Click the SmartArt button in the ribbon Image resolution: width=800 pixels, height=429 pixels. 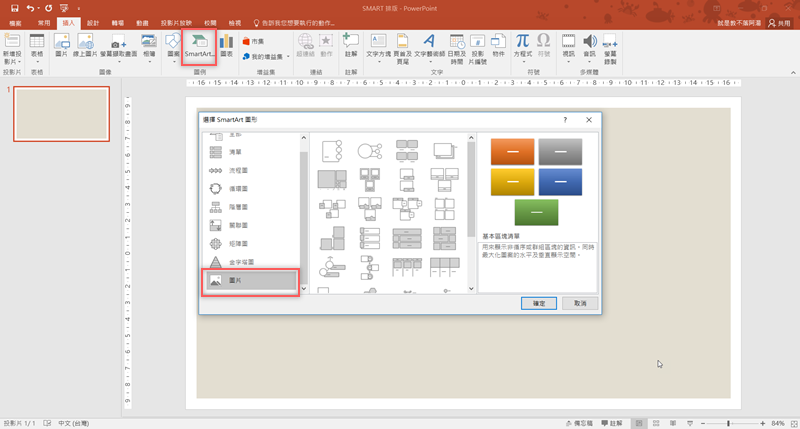pyautogui.click(x=198, y=47)
